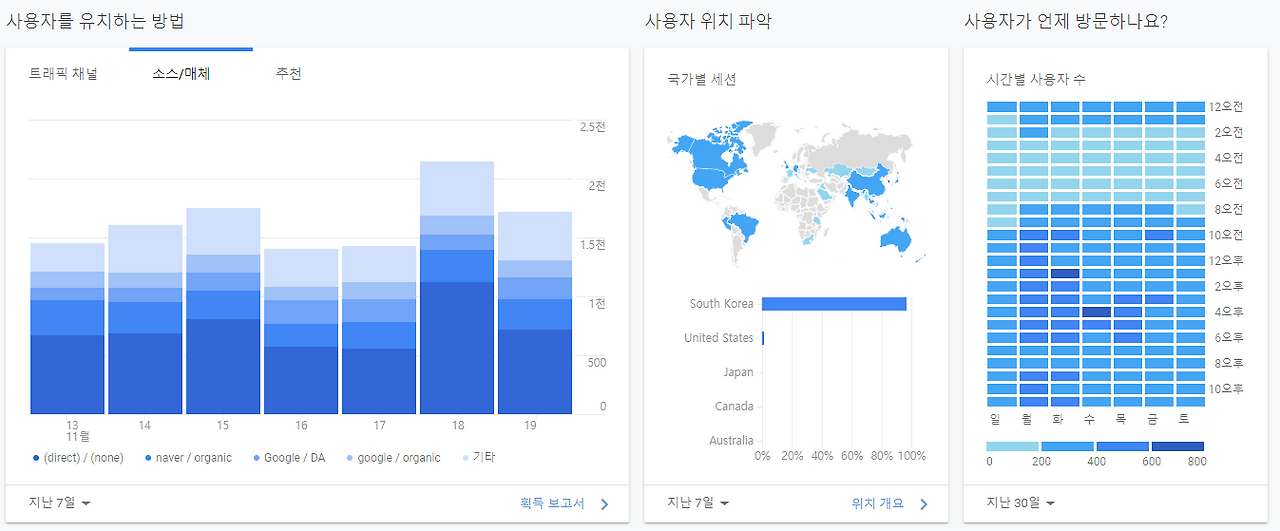1280x531 pixels.
Task: Click the 시간별 사용자 수 heading
Action: 1036,79
